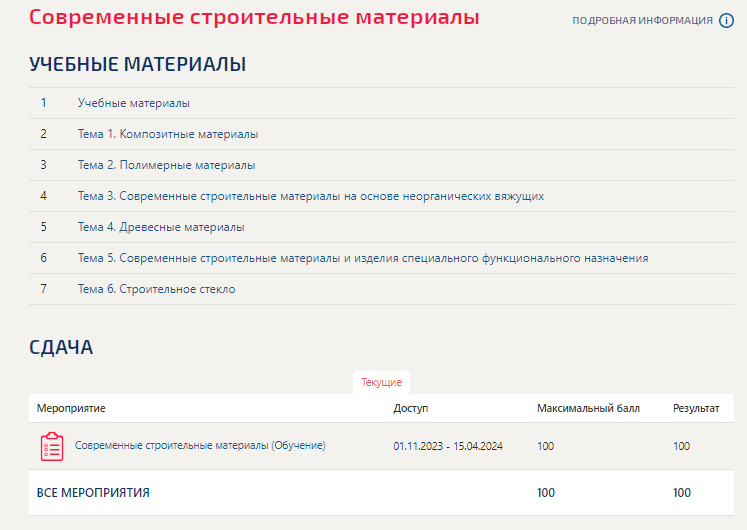Open Тема 5 on специального функционального назначения

pos(362,258)
